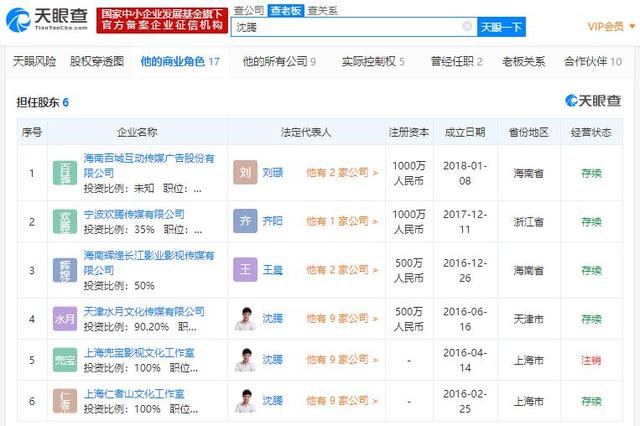The image size is (640, 426).
Task: Open 王晨 representative name link
Action: pos(273,270)
